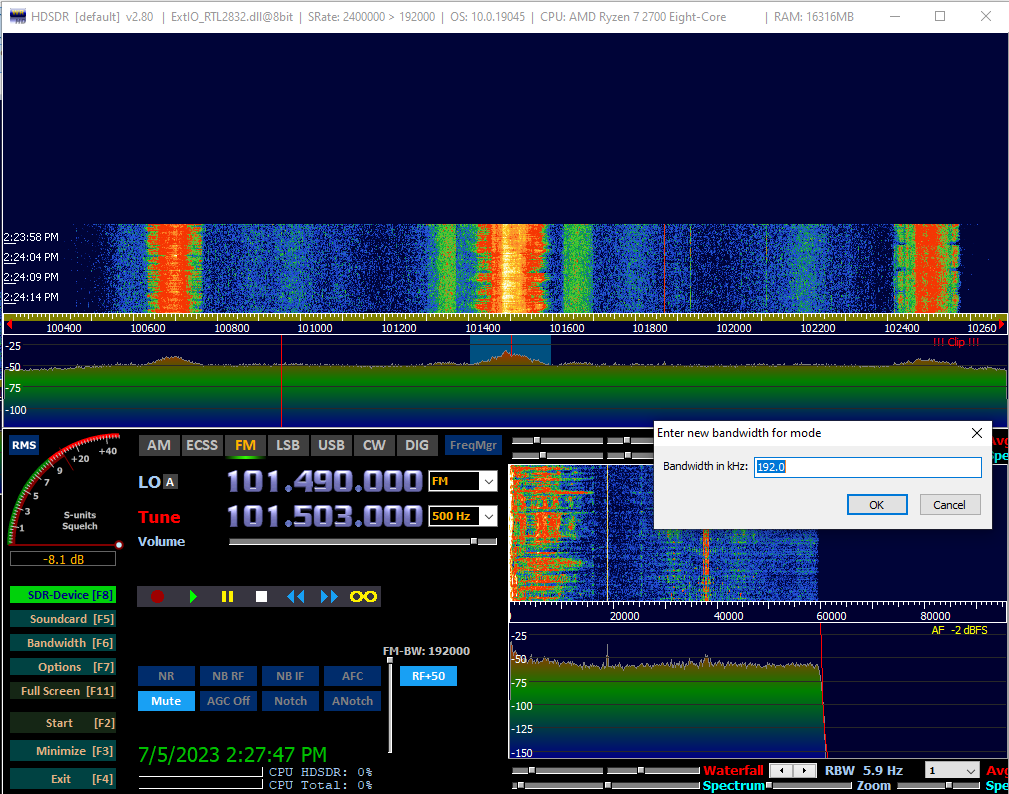
Task: Click the LO 'A' selector box
Action: [170, 482]
